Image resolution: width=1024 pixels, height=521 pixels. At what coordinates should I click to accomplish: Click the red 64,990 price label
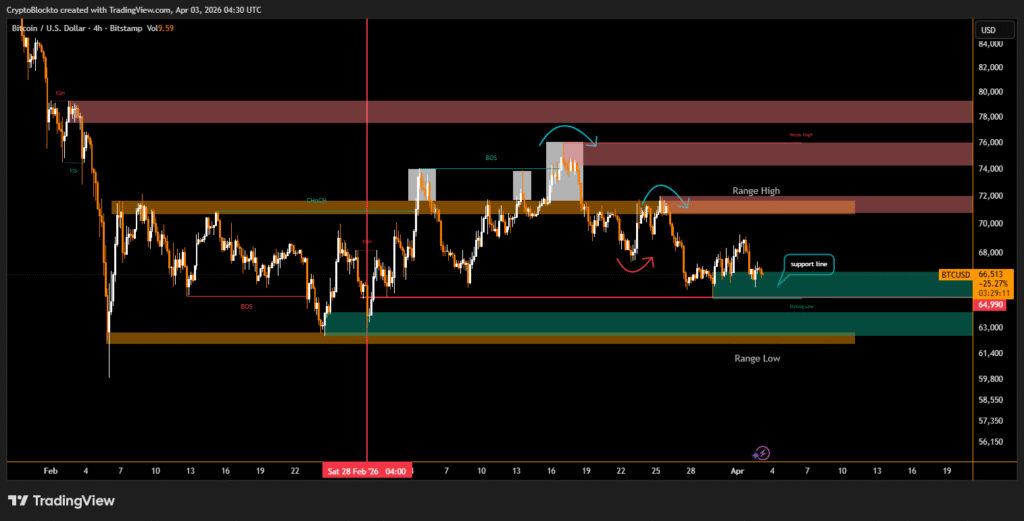tap(990, 304)
